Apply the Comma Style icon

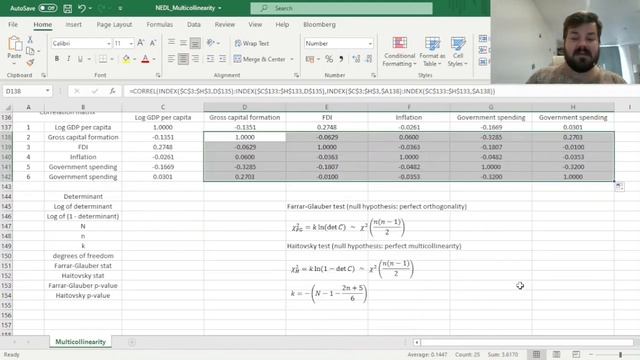341,60
